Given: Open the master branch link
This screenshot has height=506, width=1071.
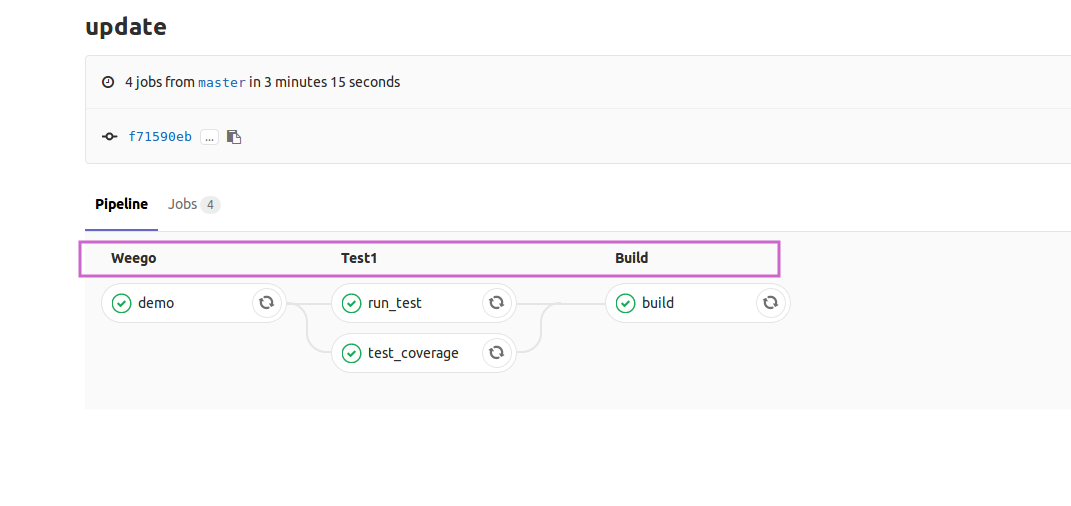Looking at the screenshot, I should (x=222, y=83).
